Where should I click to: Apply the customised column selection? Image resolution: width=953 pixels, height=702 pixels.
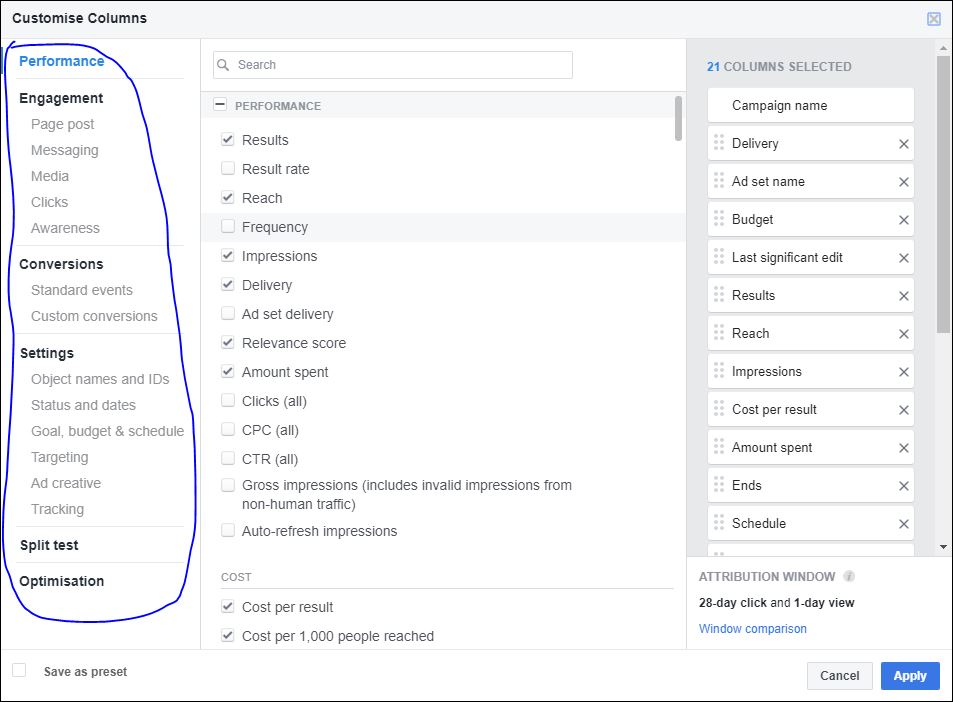(909, 676)
